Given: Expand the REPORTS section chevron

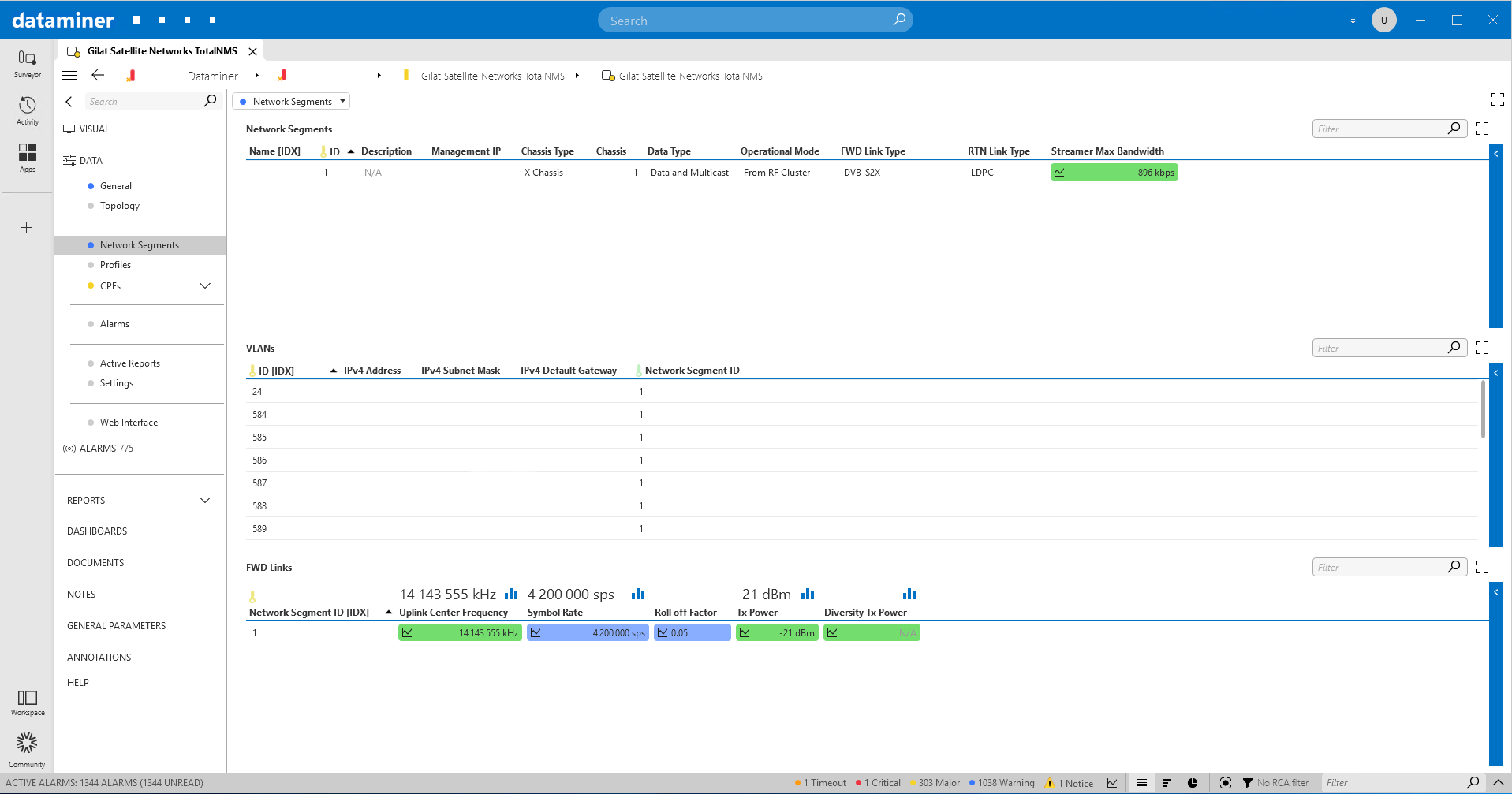Looking at the screenshot, I should point(205,500).
